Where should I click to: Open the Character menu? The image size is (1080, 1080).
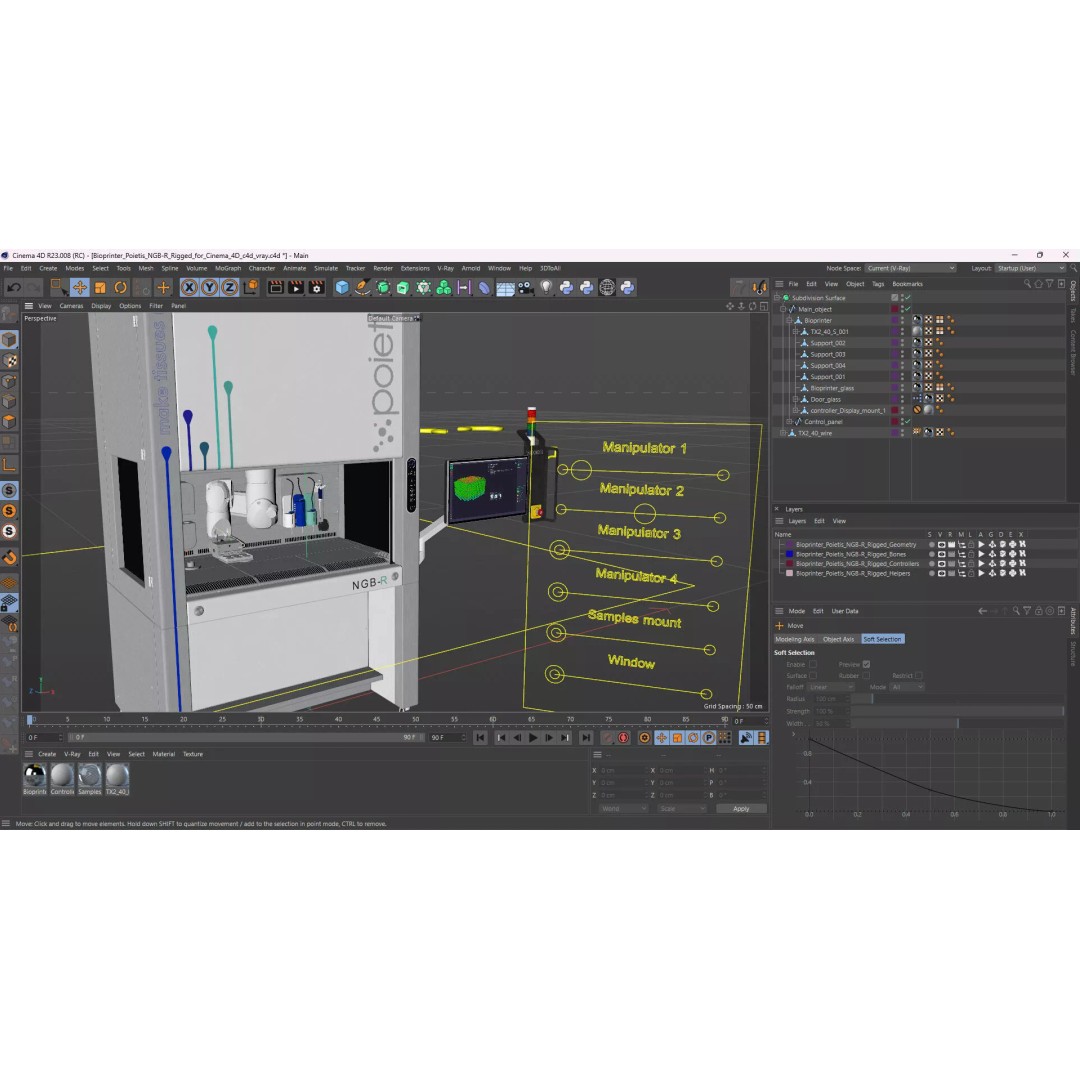pyautogui.click(x=262, y=269)
